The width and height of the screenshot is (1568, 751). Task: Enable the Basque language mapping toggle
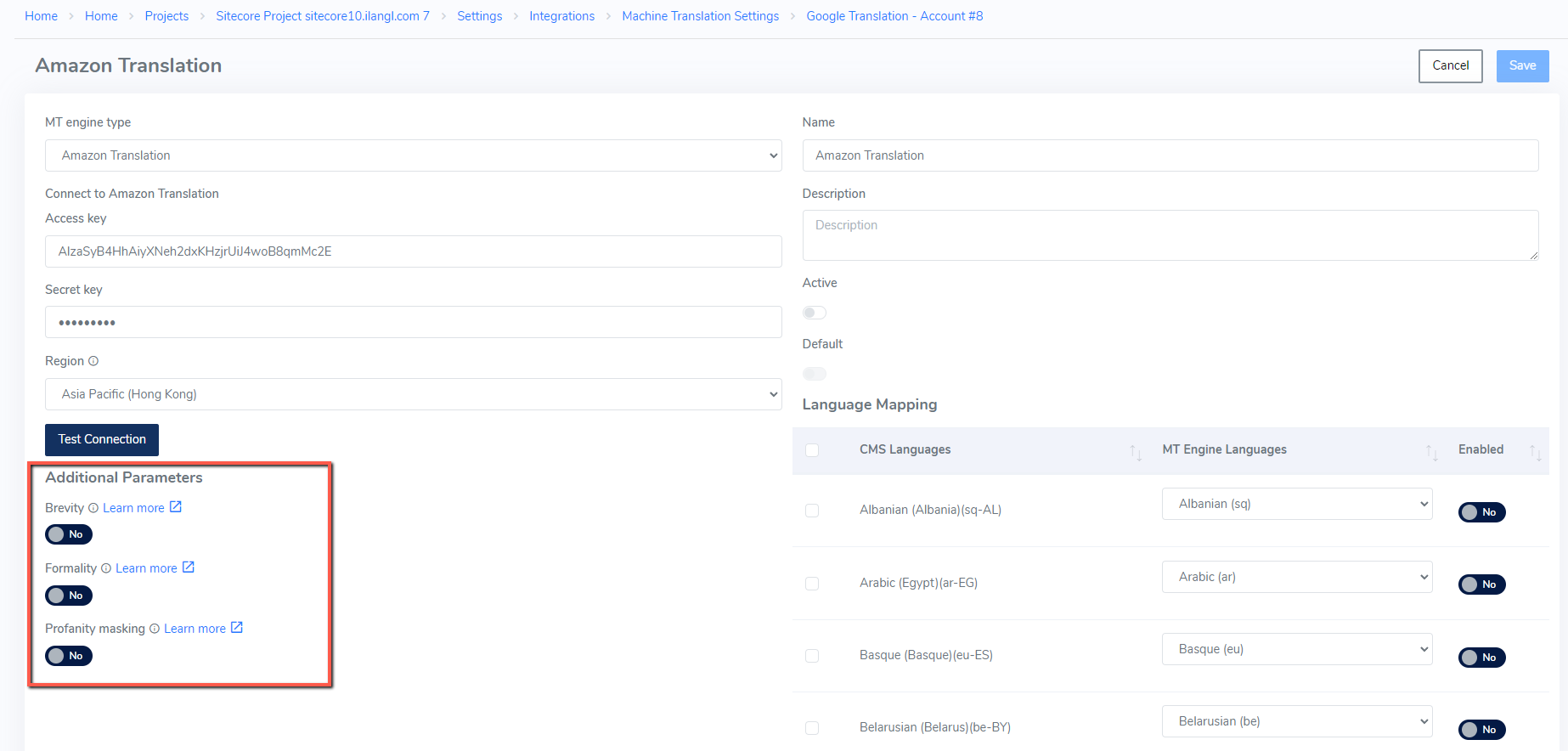click(x=1482, y=658)
